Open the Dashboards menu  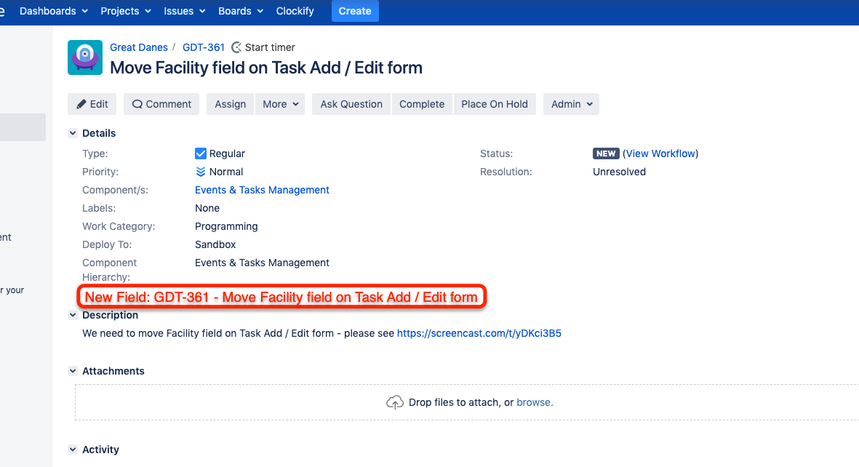[53, 11]
